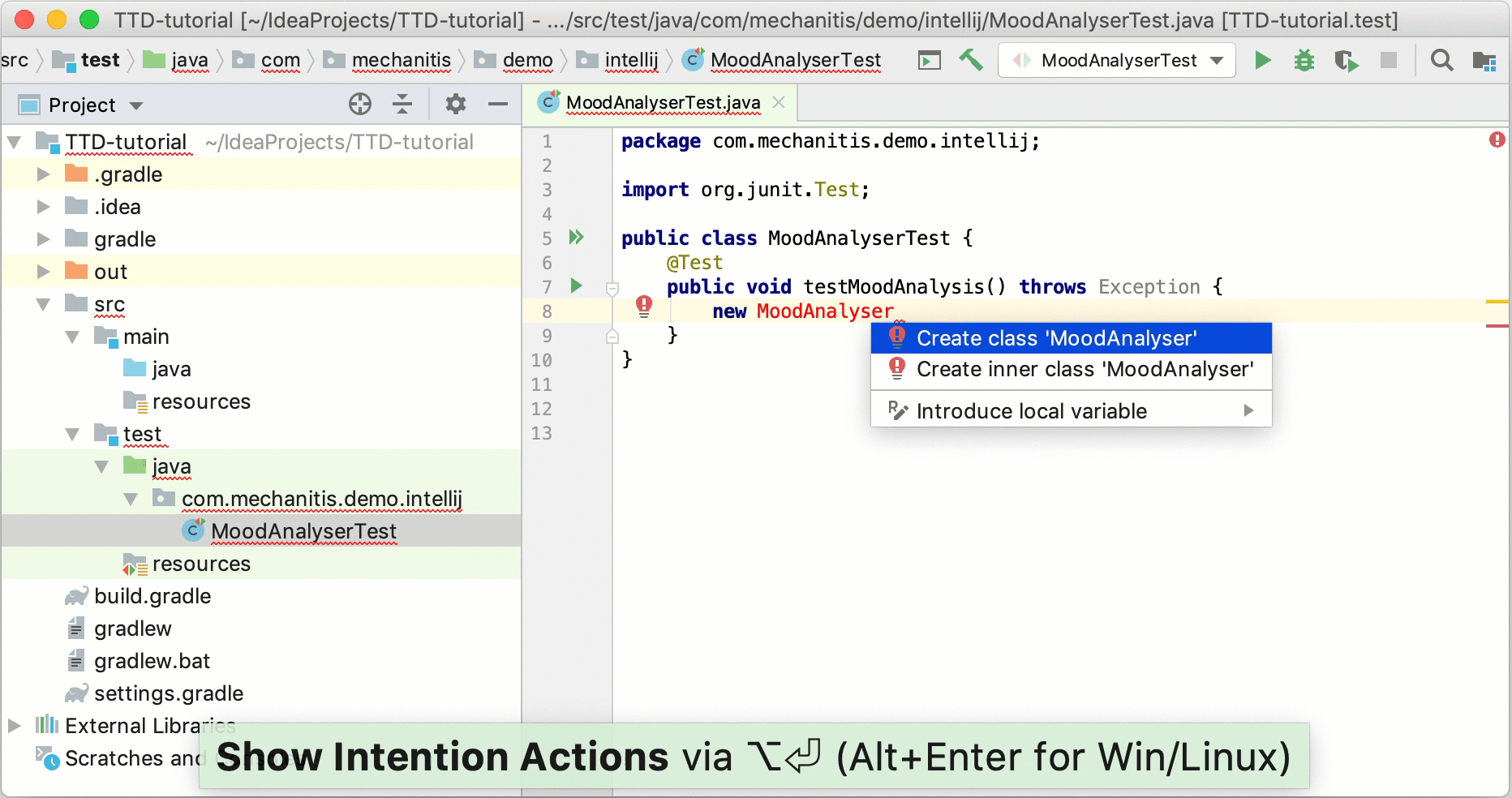This screenshot has width=1512, height=798.
Task: Click the test breadcrumb in navigation bar
Action: (87, 60)
